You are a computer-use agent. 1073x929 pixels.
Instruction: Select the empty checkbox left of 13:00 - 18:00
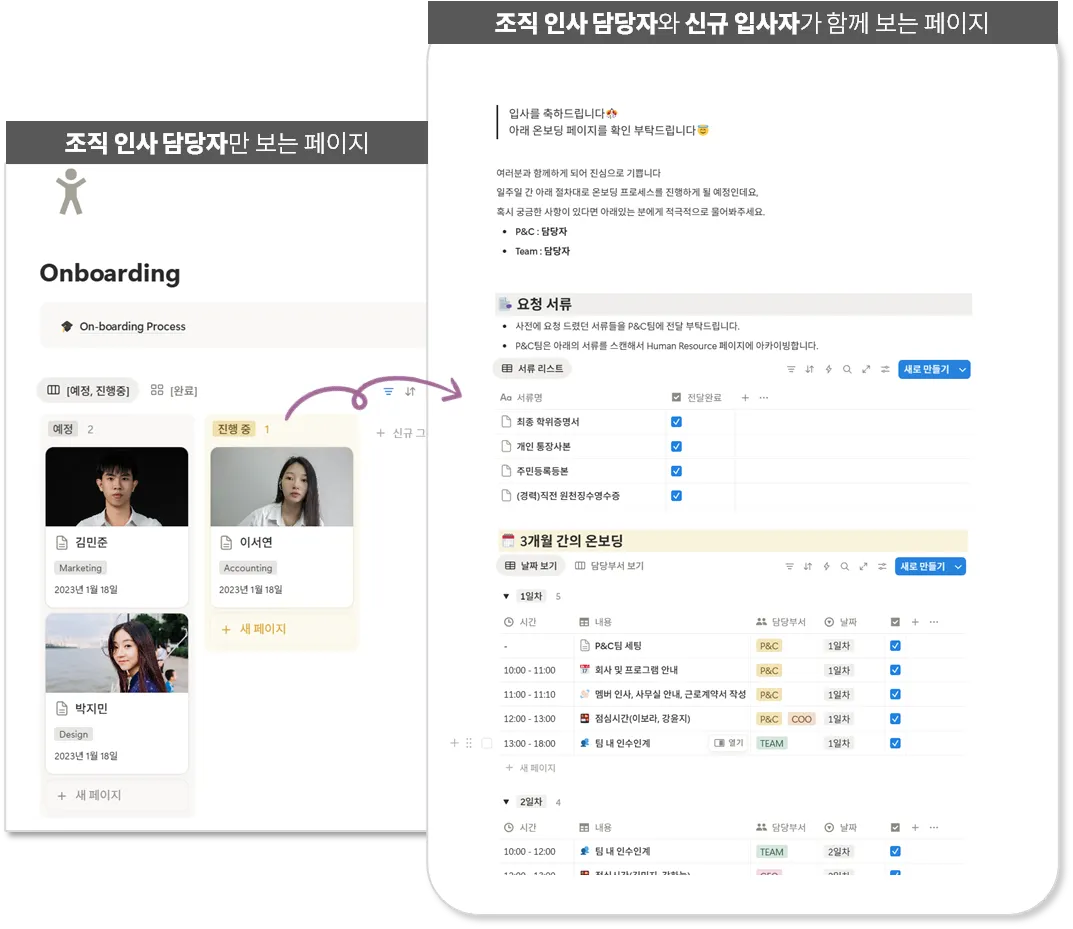click(487, 744)
